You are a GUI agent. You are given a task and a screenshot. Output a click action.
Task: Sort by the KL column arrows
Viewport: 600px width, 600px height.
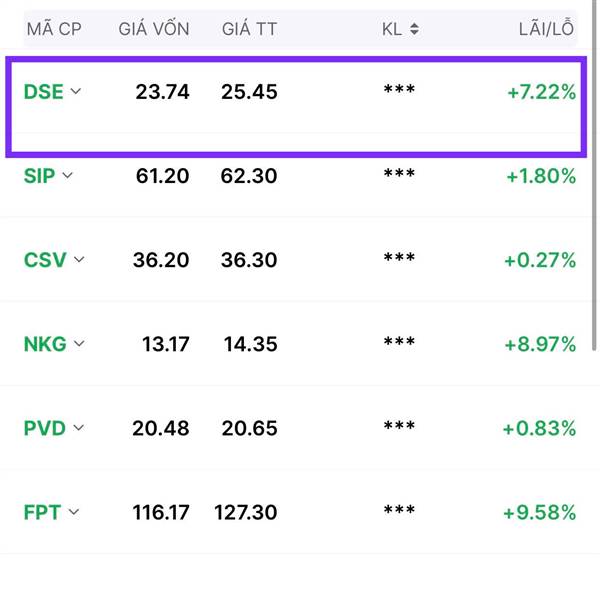click(x=414, y=29)
